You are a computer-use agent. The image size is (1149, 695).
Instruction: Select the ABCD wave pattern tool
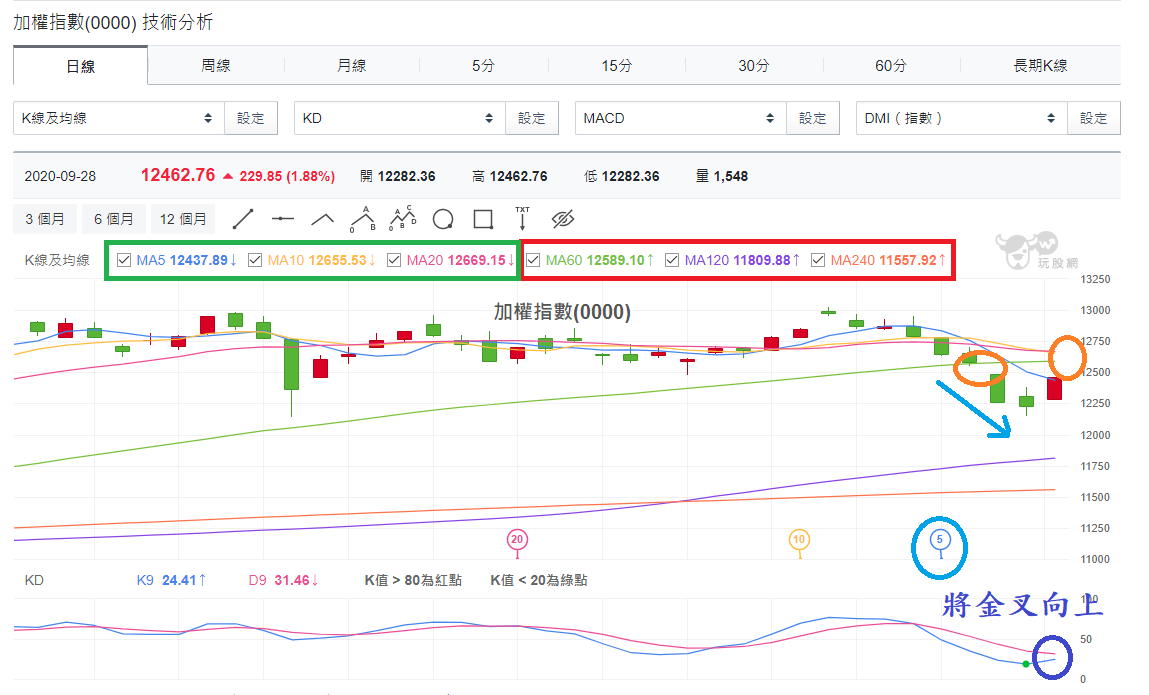(402, 218)
